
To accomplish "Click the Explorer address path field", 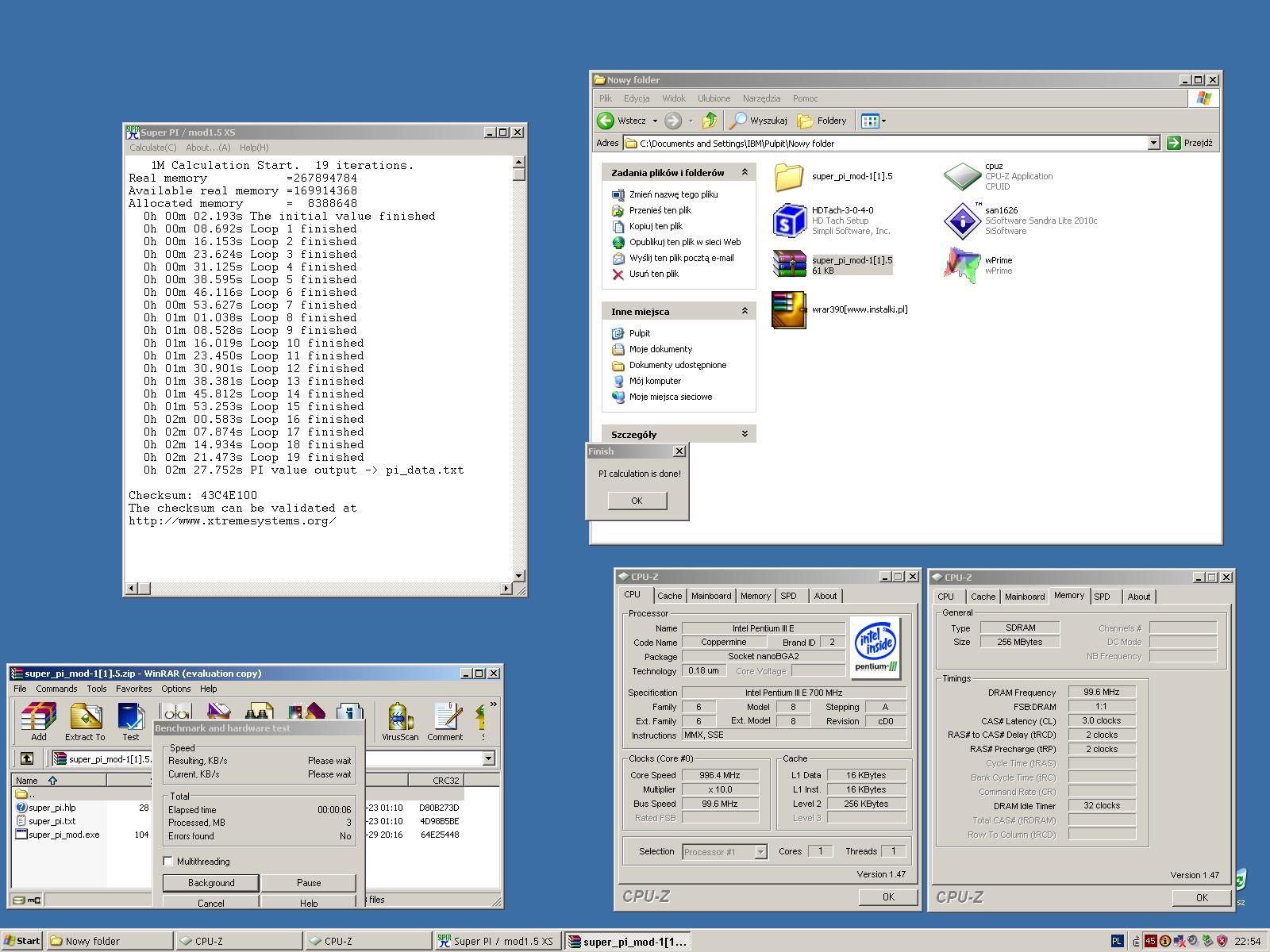I will click(885, 143).
